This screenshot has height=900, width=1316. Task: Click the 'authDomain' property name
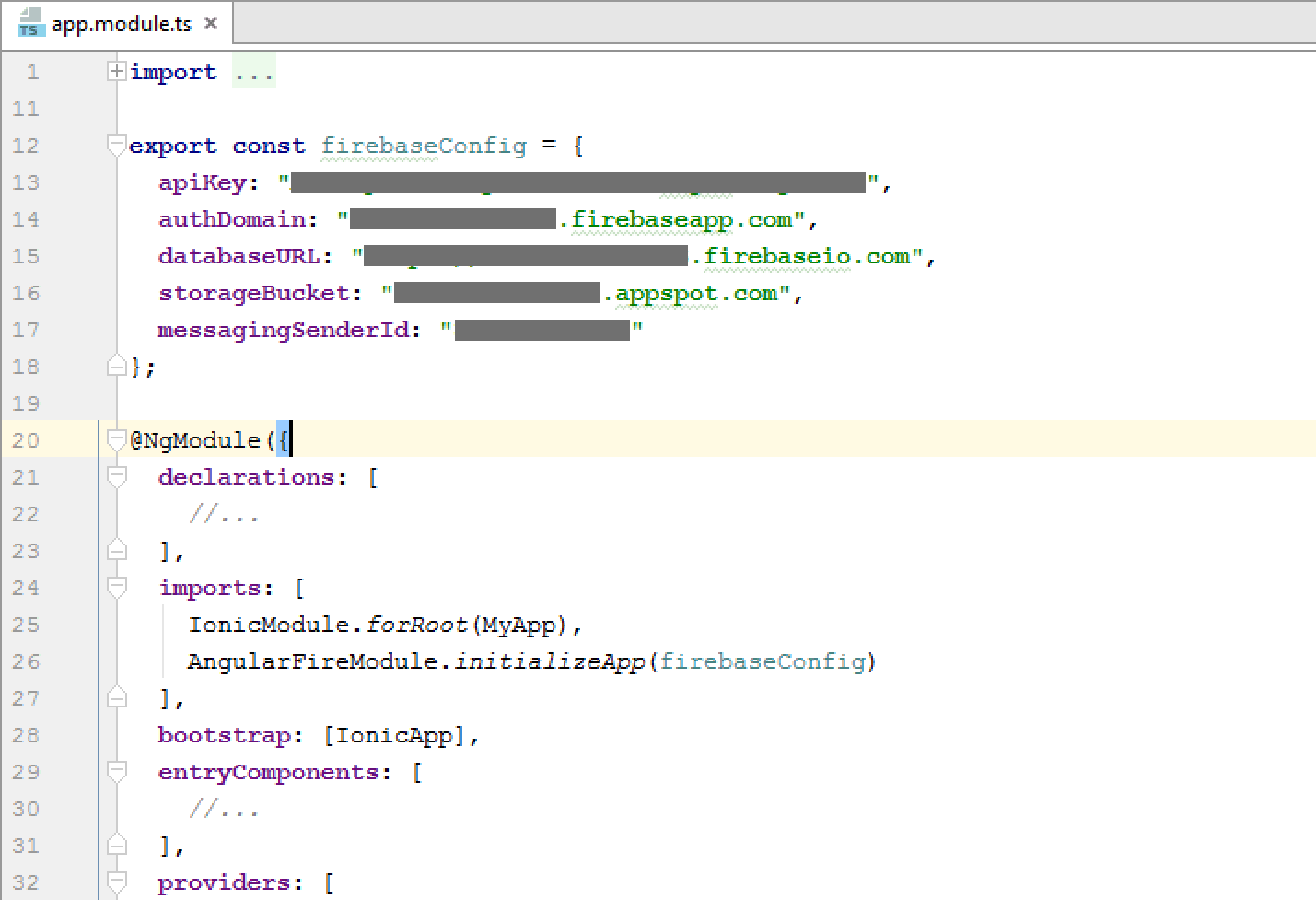[232, 219]
